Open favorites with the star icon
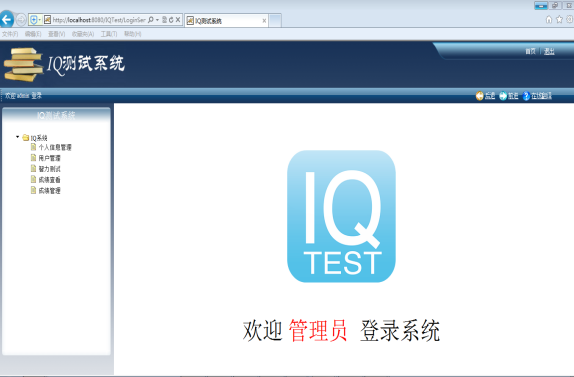 (x=559, y=19)
